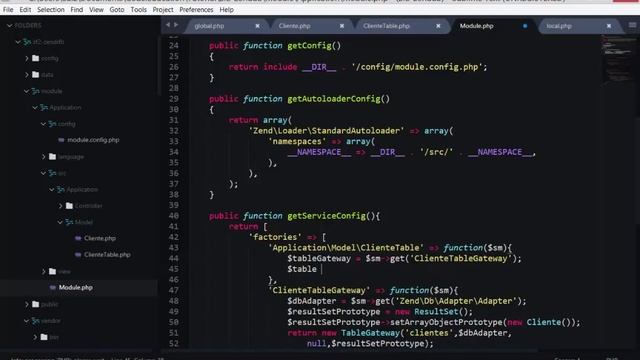Click the module.config.php file icon

tap(61, 140)
